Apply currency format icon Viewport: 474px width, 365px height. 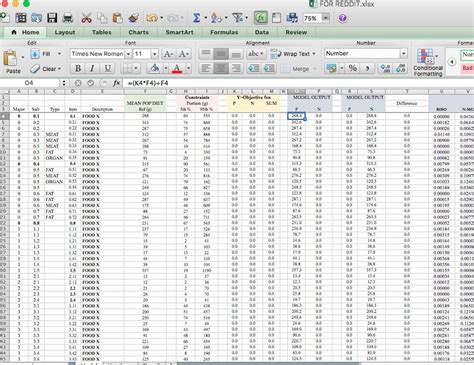[x=332, y=68]
